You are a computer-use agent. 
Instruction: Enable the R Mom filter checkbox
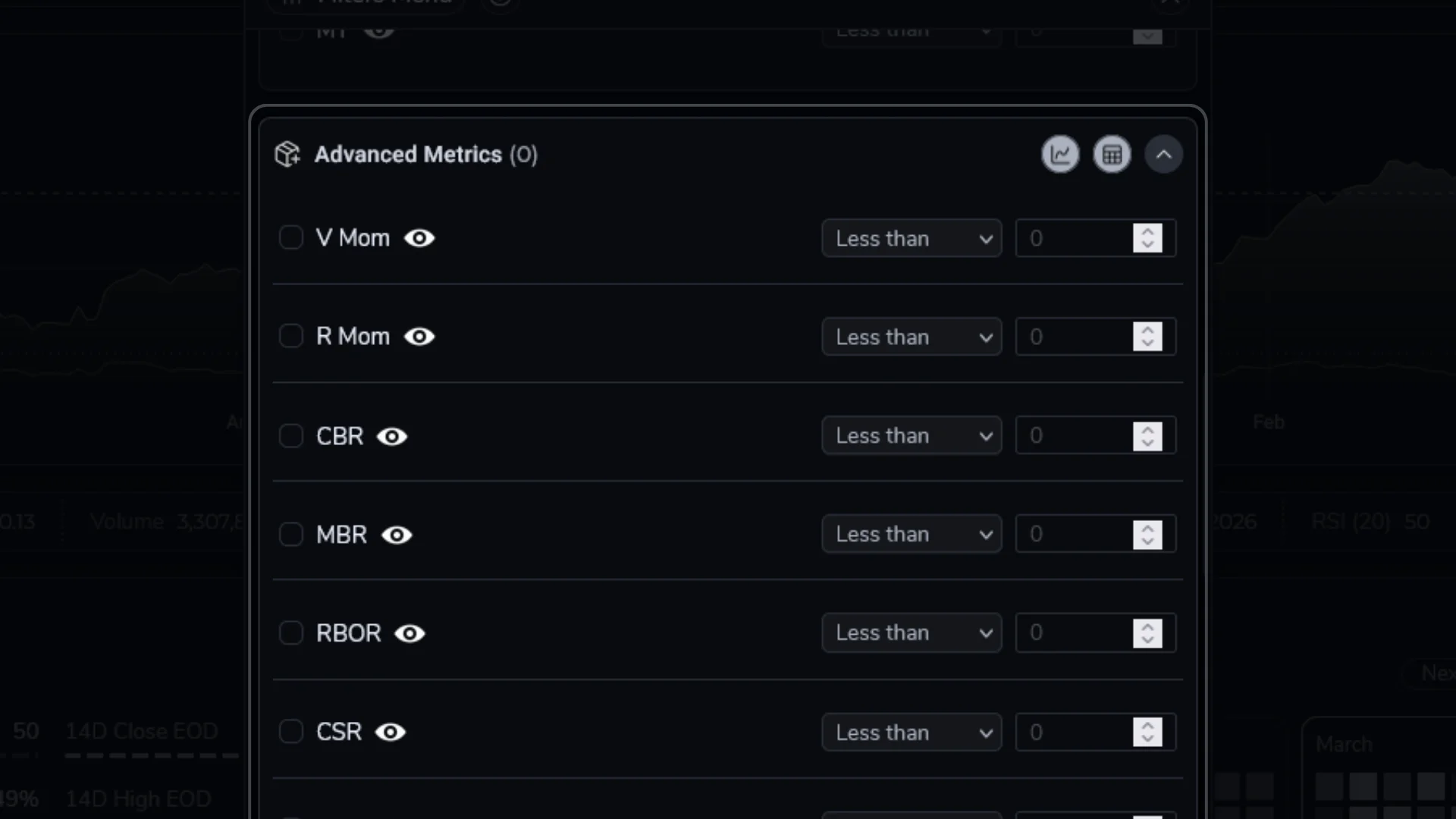click(291, 336)
